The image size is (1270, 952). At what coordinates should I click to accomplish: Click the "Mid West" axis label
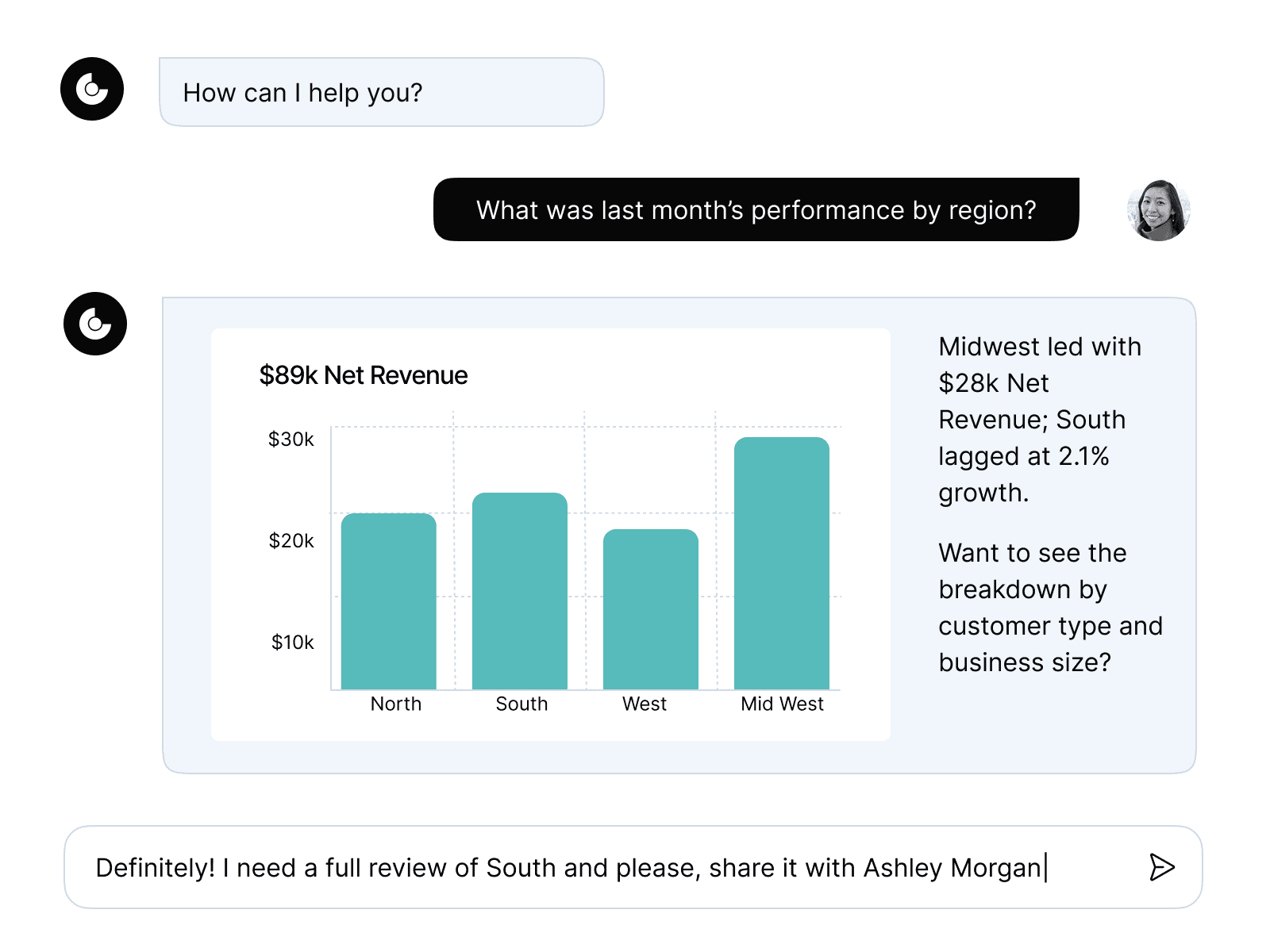coord(782,704)
